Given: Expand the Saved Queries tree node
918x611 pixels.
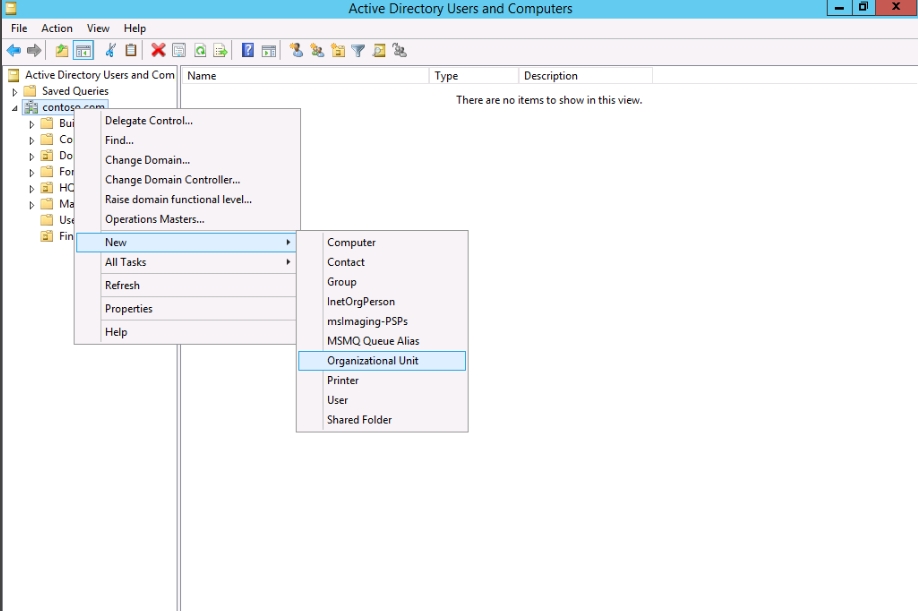Looking at the screenshot, I should pos(15,91).
